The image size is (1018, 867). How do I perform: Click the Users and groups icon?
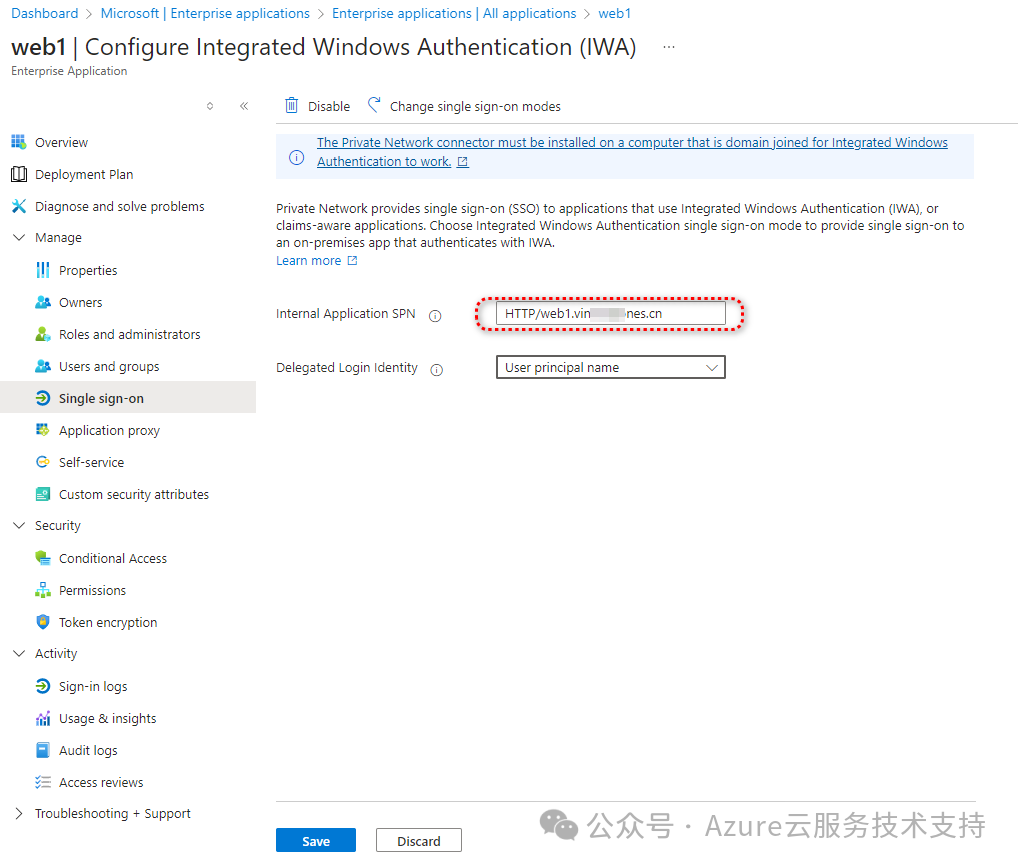[43, 366]
